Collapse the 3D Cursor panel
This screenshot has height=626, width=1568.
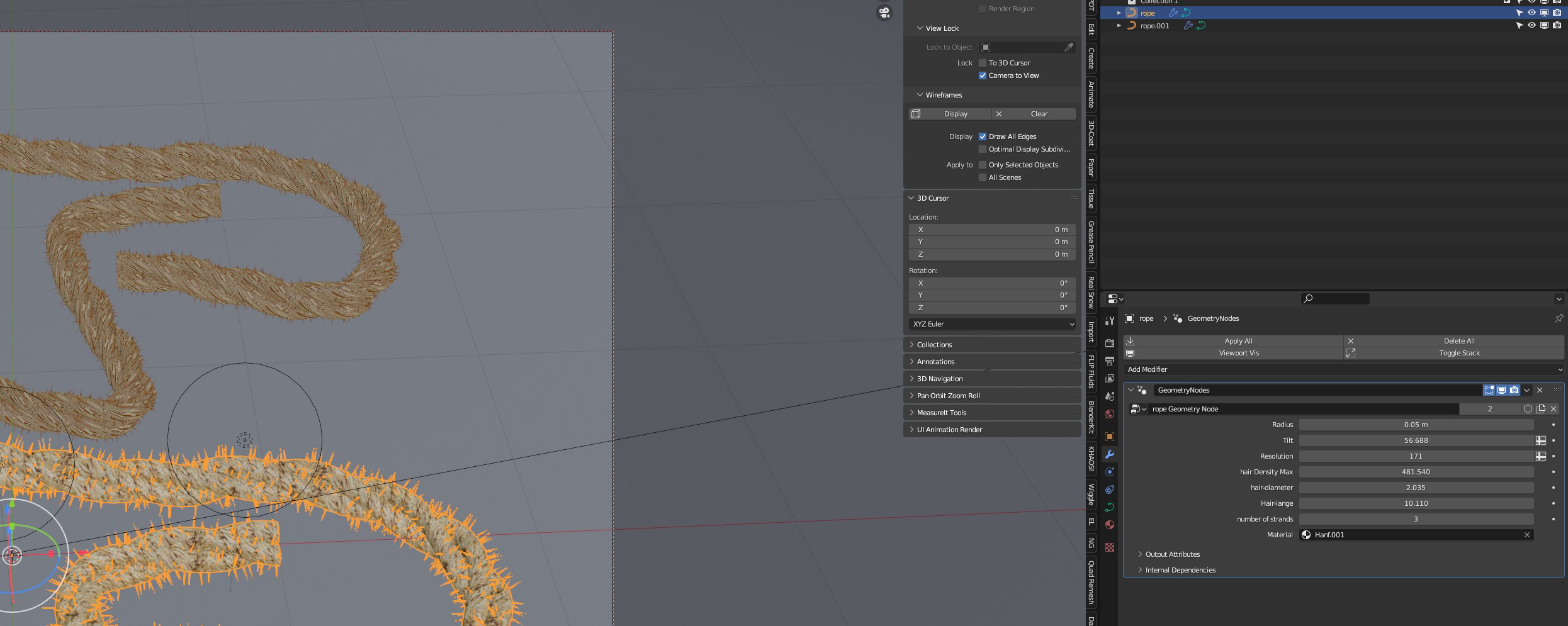[x=911, y=198]
